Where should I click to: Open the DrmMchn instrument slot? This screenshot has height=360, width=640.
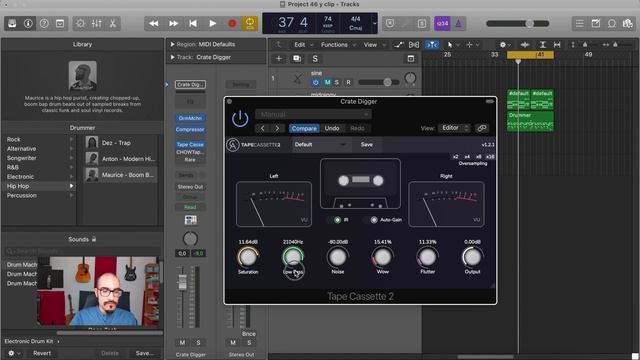[x=190, y=118]
